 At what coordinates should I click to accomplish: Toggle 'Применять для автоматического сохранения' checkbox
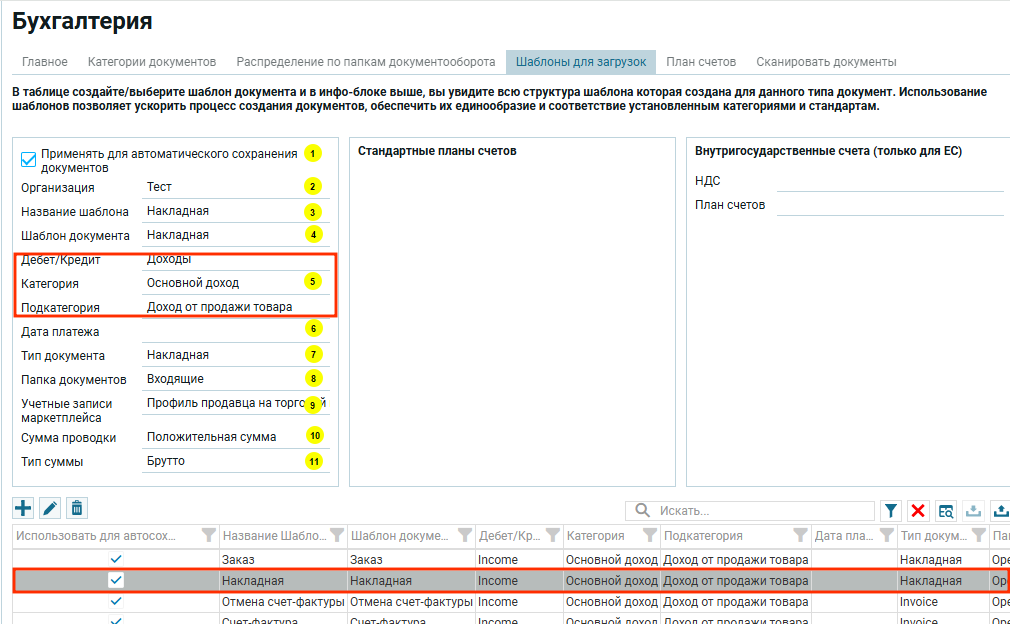click(29, 160)
